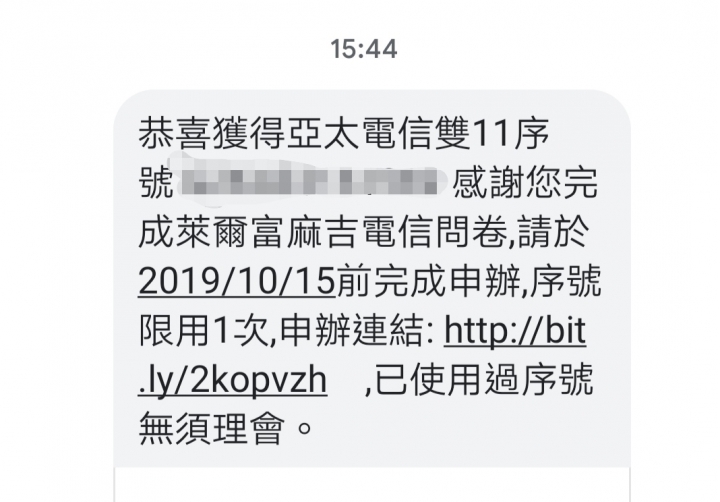Click the text "感謝您完" beside the blurred code
The image size is (720, 502).
coord(526,183)
